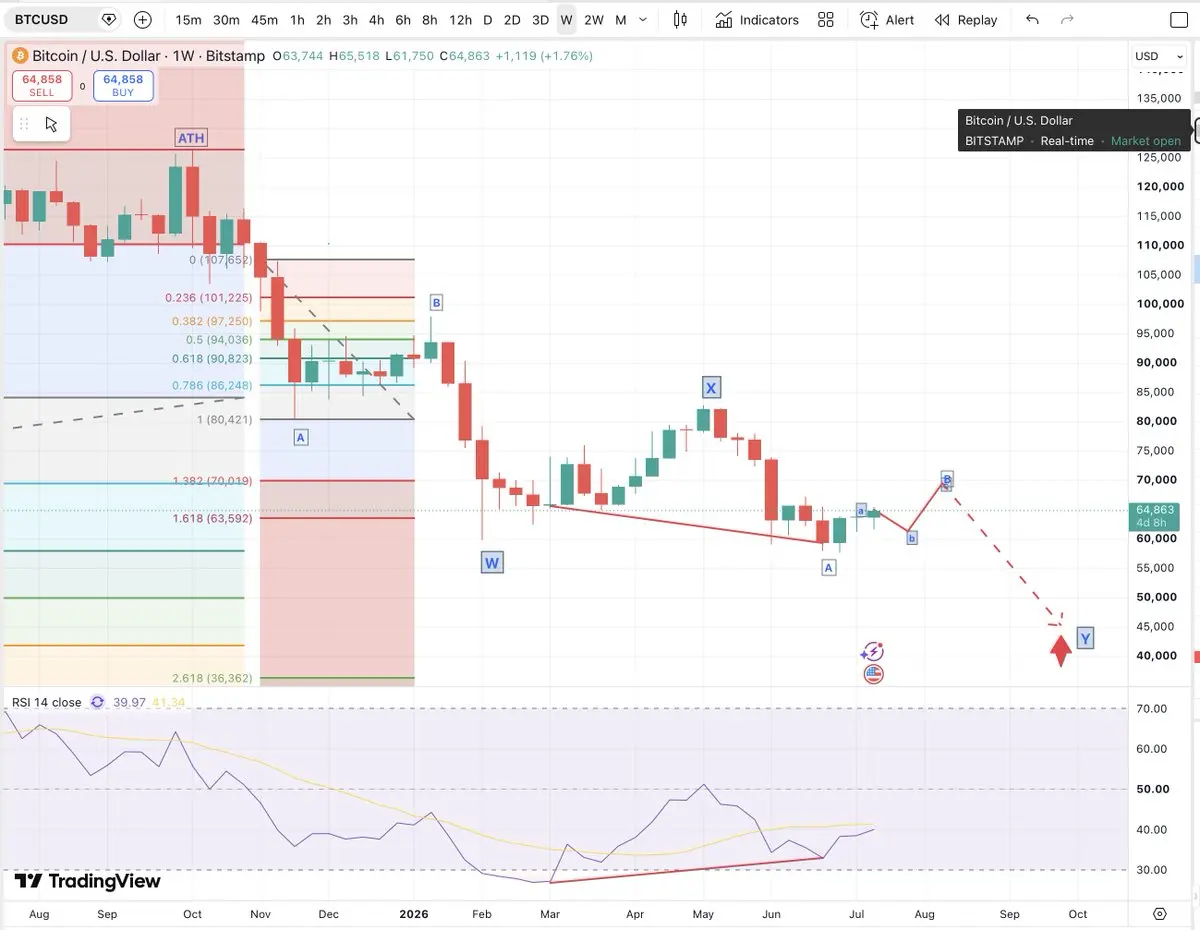The width and height of the screenshot is (1200, 930).
Task: Open the purple lightning event marker
Action: (873, 652)
